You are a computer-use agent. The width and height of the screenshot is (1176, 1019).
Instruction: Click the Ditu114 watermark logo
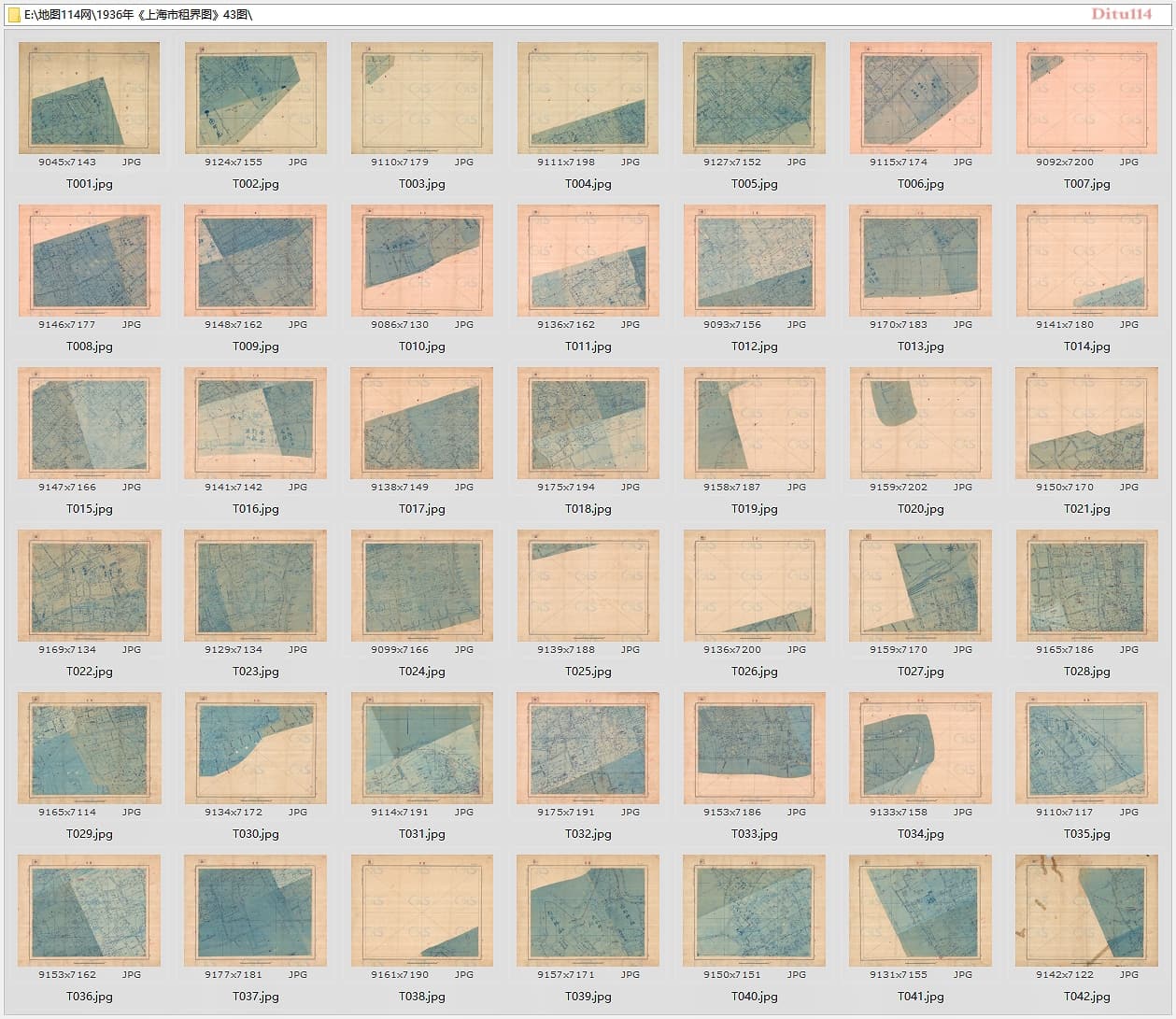(1122, 14)
